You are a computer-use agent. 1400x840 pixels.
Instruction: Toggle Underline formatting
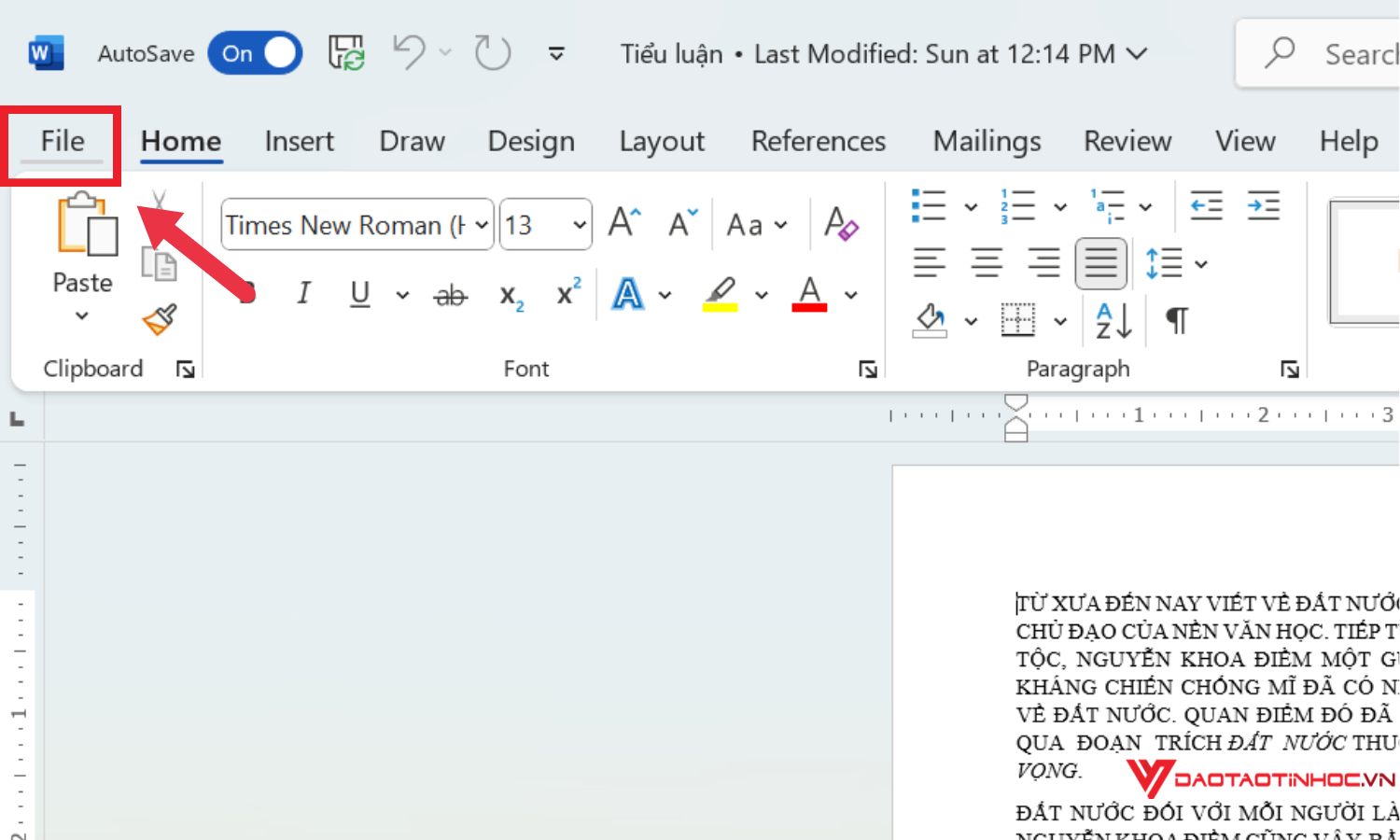point(359,294)
